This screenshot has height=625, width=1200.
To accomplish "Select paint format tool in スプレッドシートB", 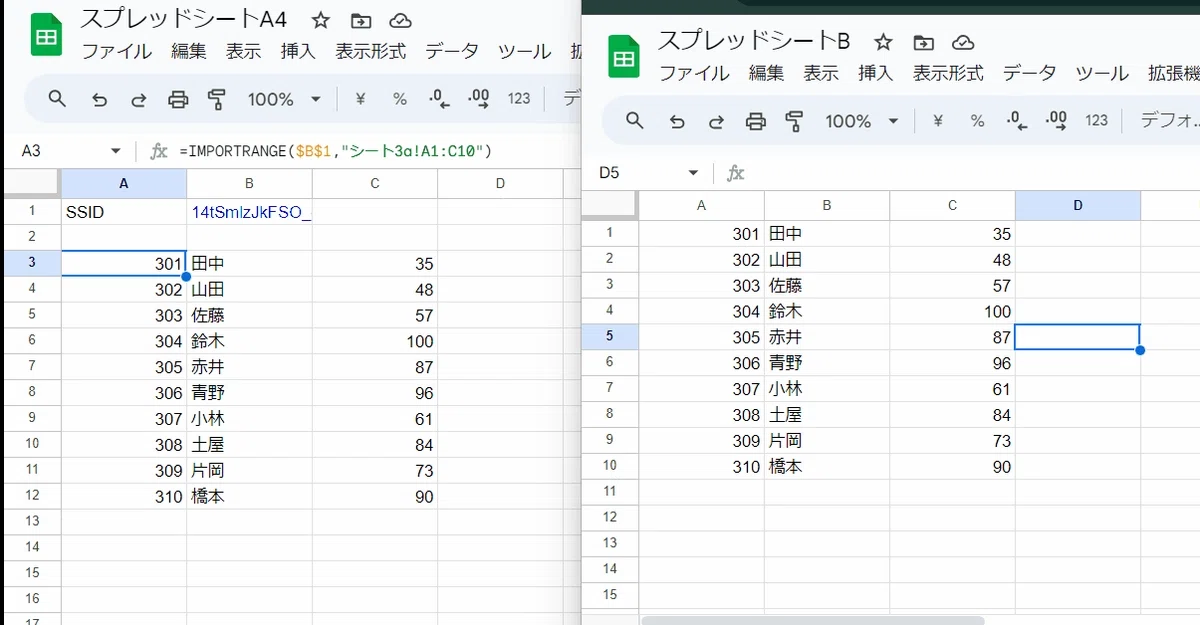I will [x=795, y=121].
